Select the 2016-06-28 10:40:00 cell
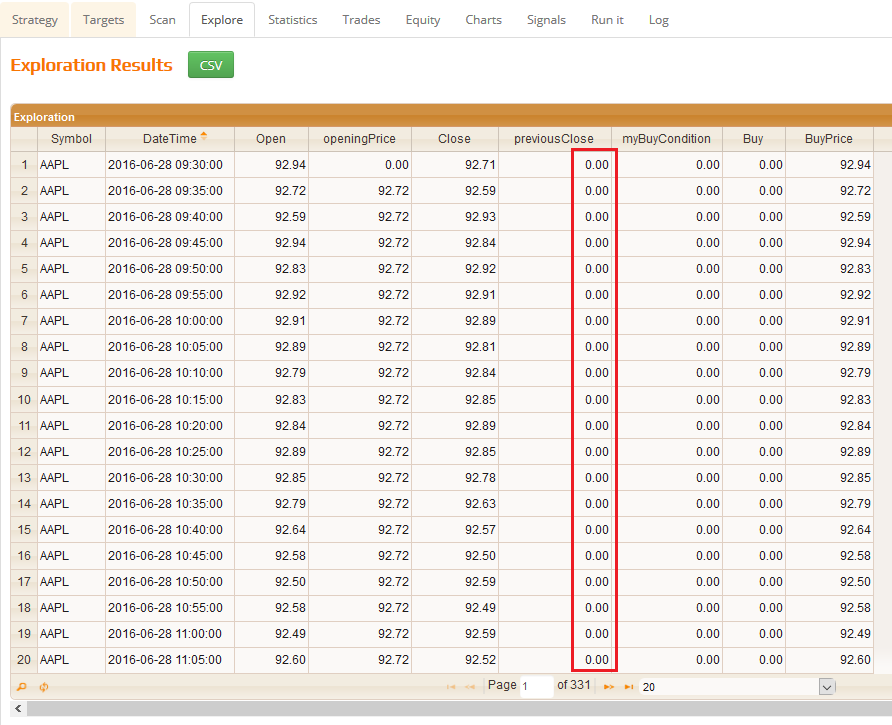The width and height of the screenshot is (892, 725). coord(170,530)
